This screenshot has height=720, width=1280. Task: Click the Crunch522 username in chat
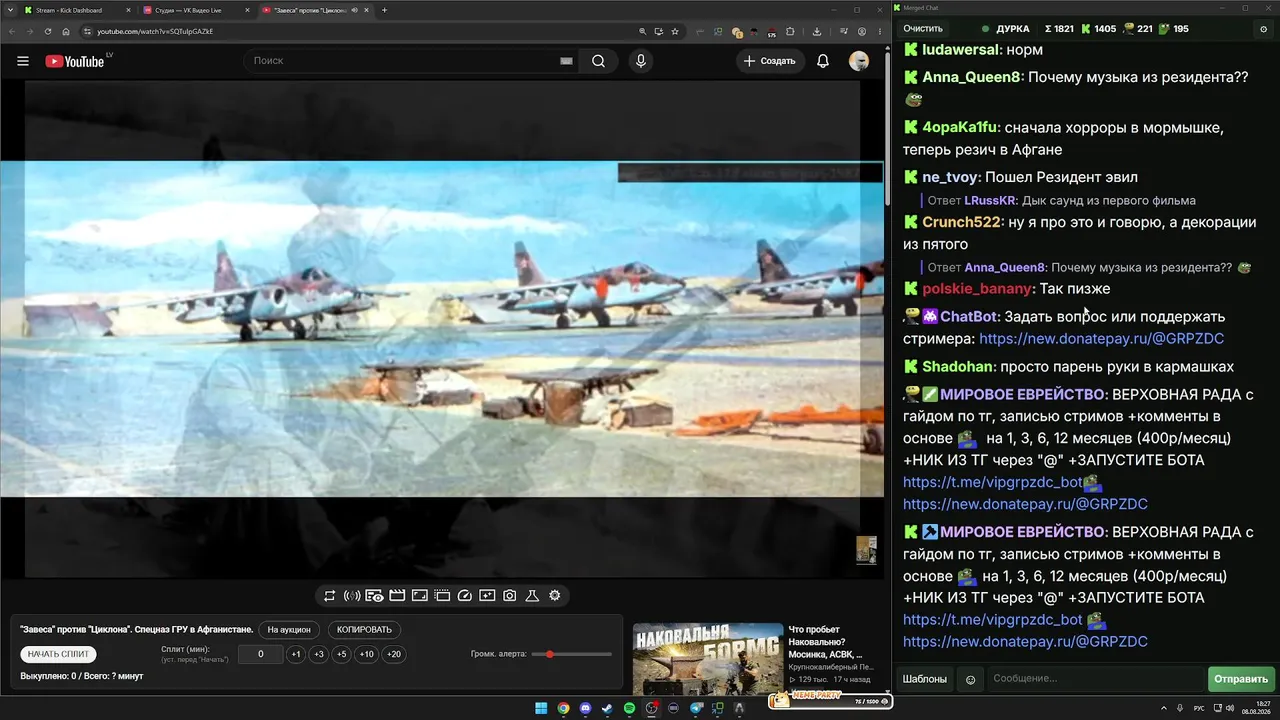coord(961,223)
